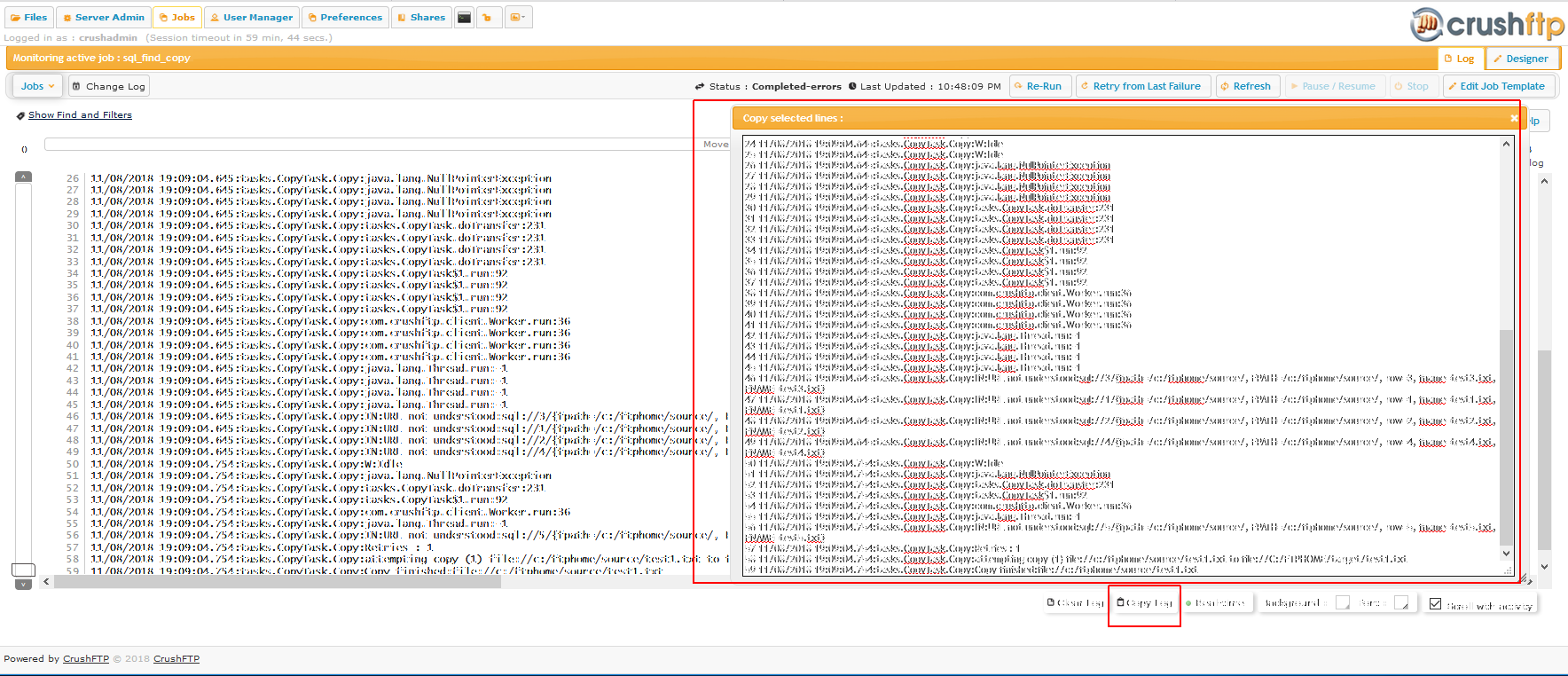Switch to the Log view tab
The width and height of the screenshot is (1568, 676).
(1460, 59)
